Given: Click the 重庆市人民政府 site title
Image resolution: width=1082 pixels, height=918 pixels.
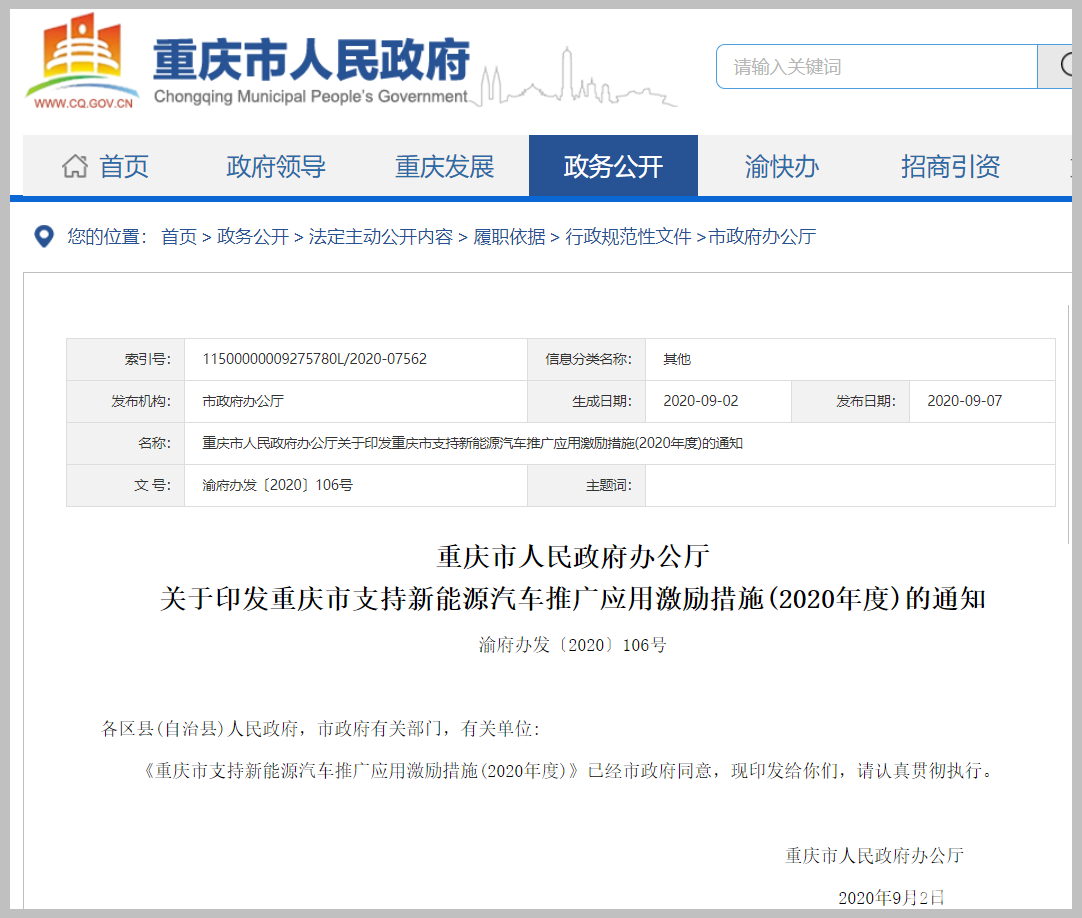Looking at the screenshot, I should [311, 59].
